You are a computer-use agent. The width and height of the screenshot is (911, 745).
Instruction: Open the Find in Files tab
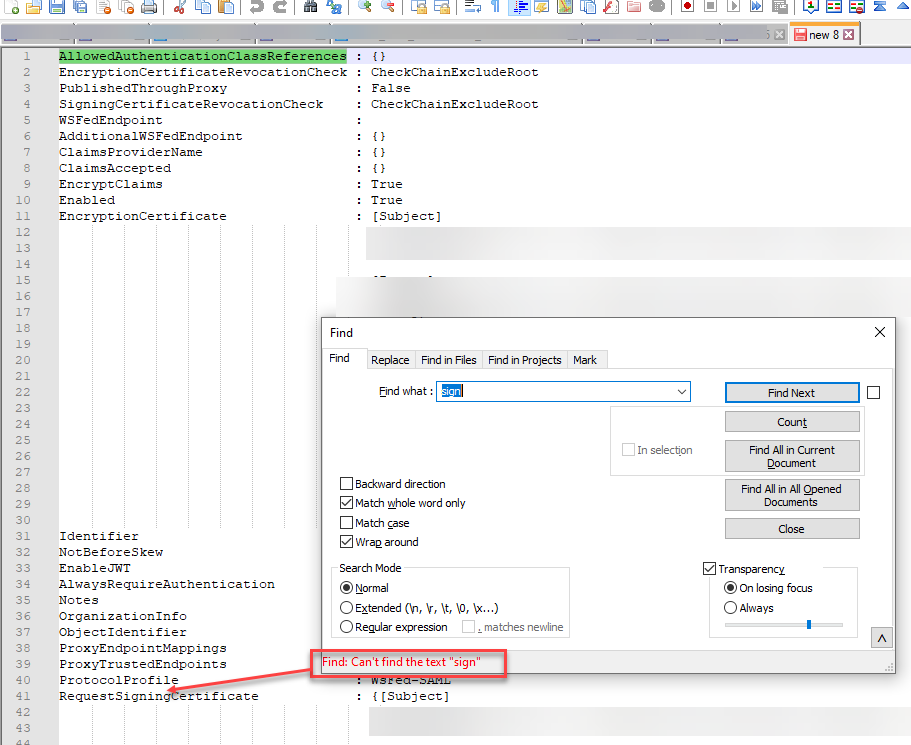click(449, 360)
